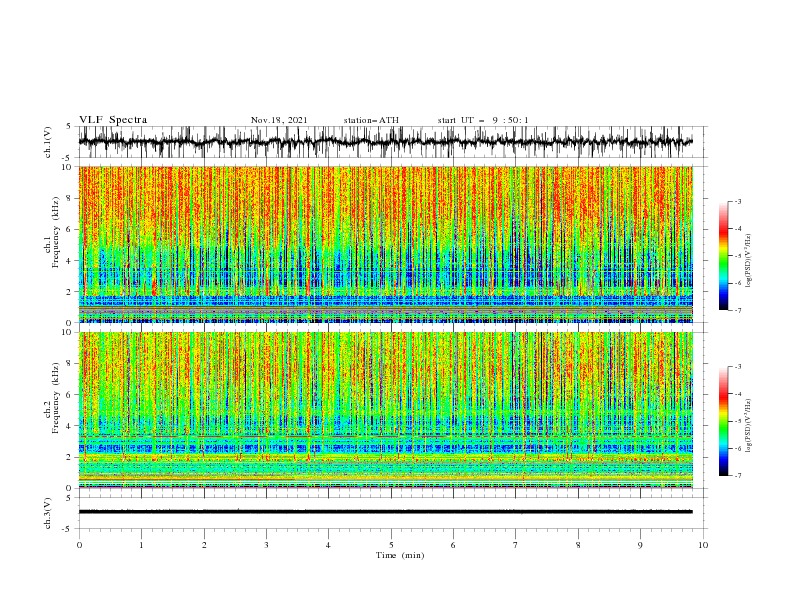Screen dimensions: 792x612
Task: Click the "Time (min)" axis title
Action: click(400, 555)
